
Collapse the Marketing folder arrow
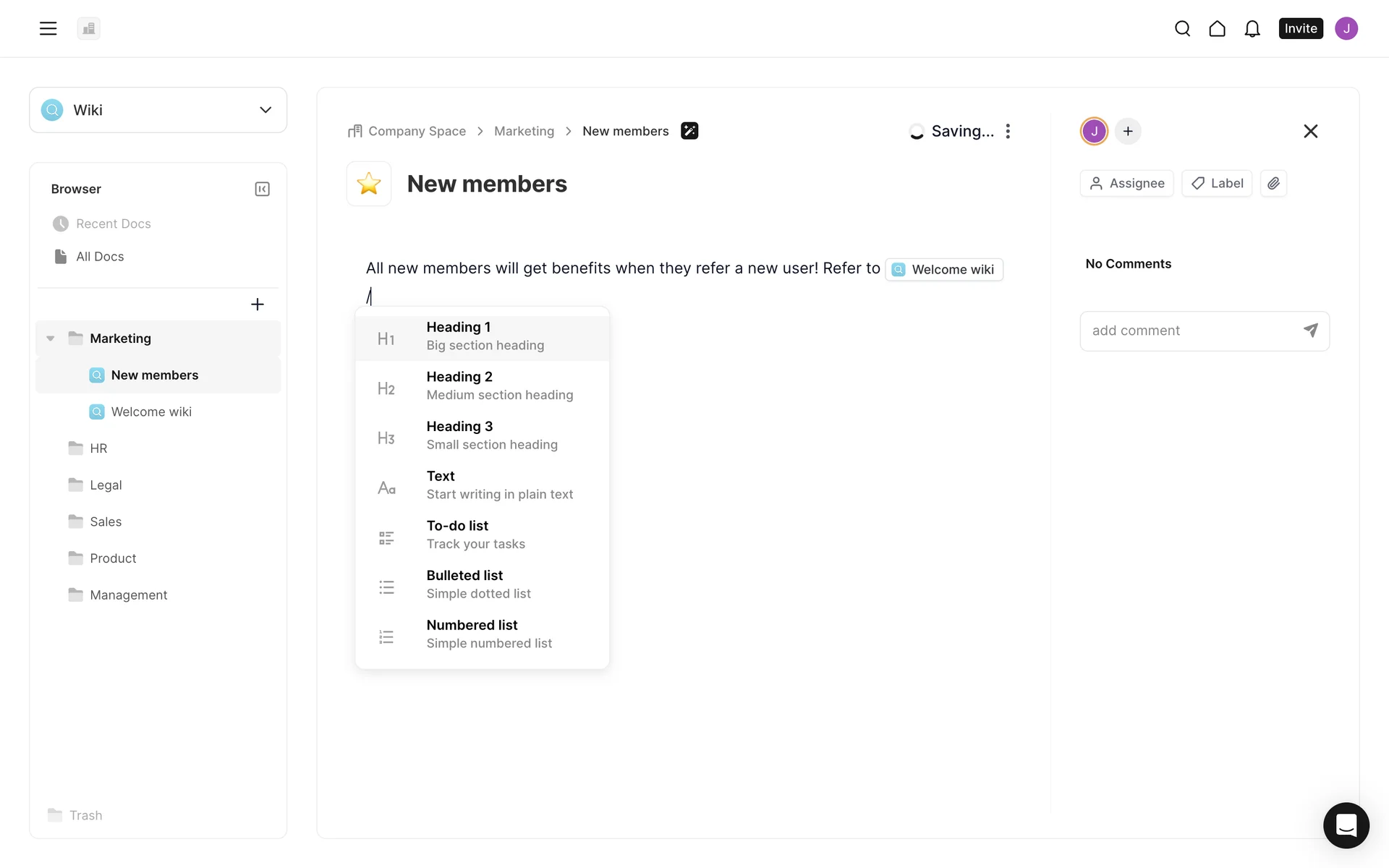click(x=51, y=339)
